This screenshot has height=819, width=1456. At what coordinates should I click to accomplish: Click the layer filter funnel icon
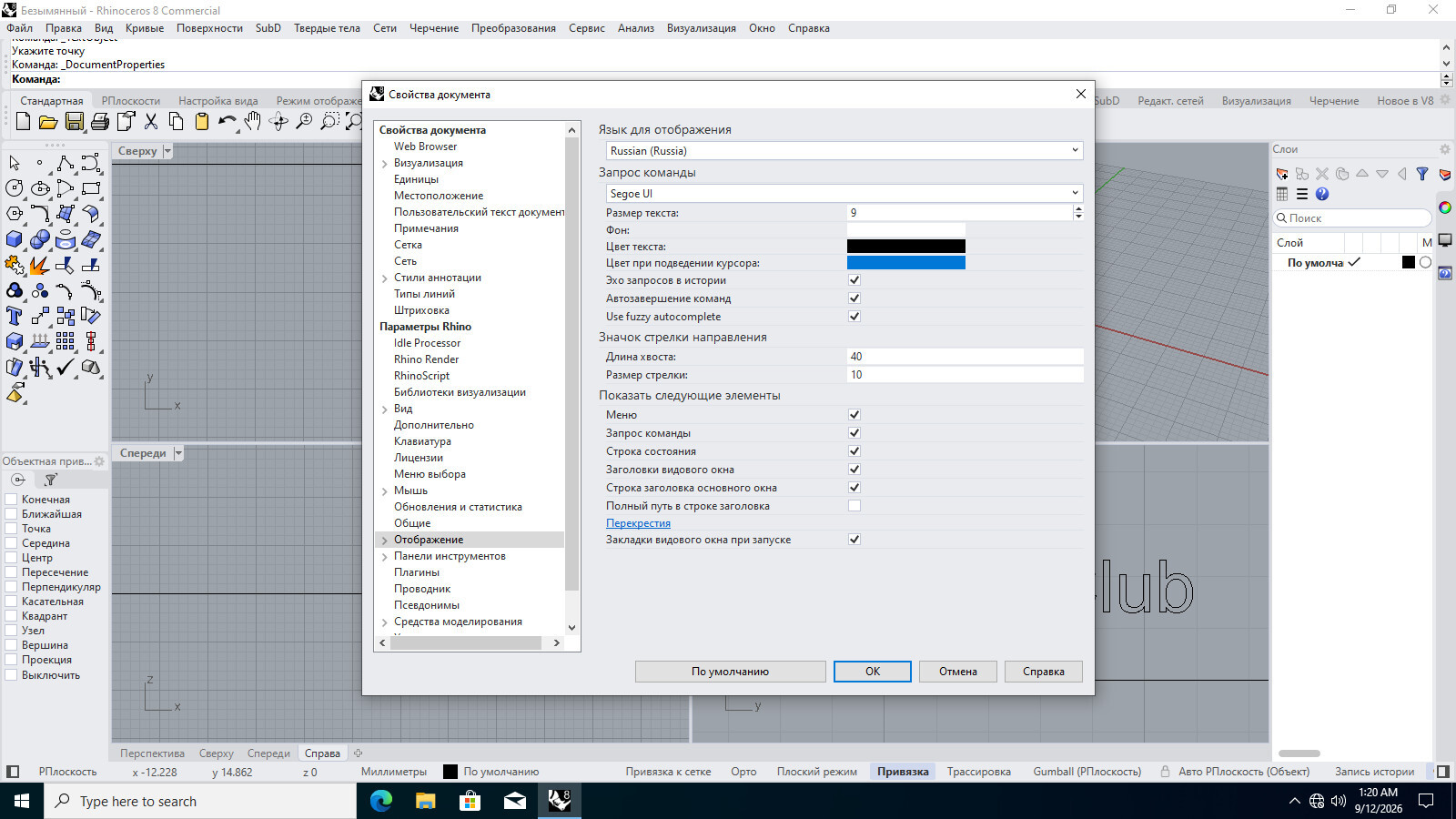[x=1422, y=174]
